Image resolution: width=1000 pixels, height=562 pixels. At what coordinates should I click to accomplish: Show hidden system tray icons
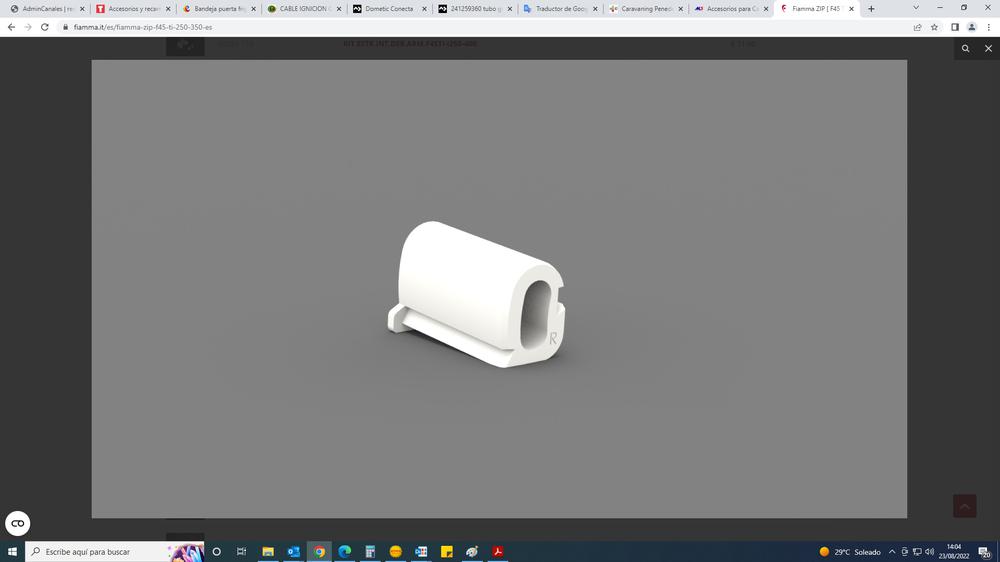click(892, 552)
